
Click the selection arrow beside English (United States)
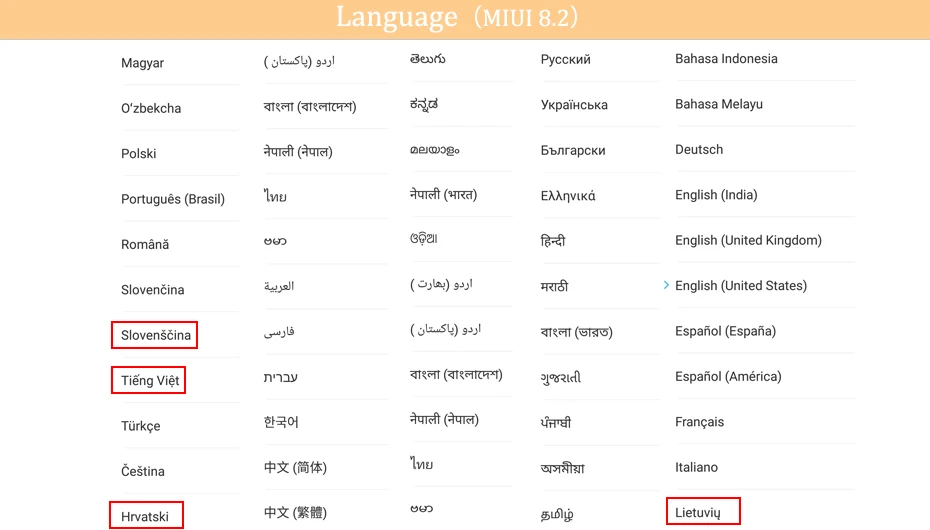coord(666,285)
